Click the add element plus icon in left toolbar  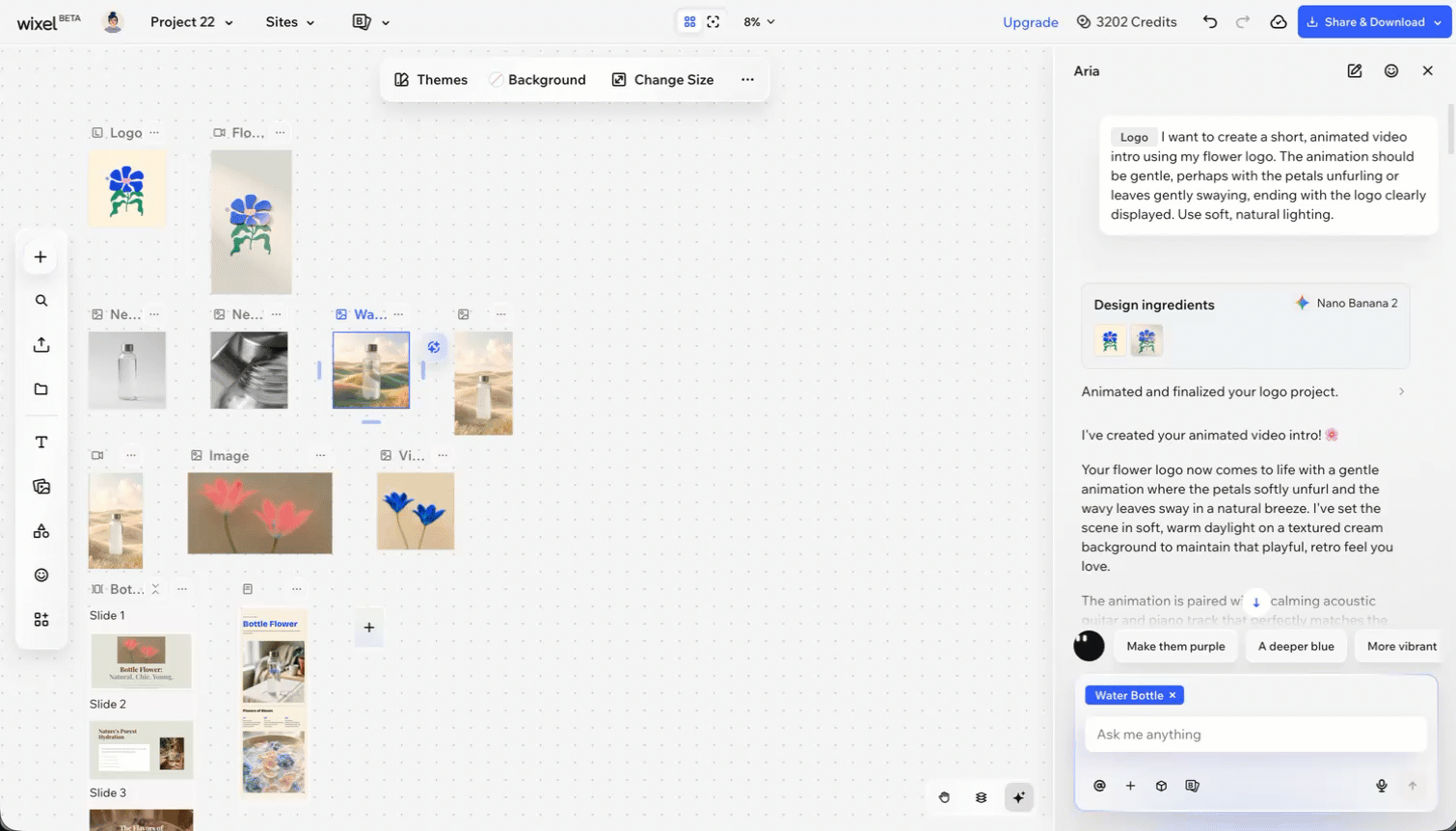(x=40, y=256)
